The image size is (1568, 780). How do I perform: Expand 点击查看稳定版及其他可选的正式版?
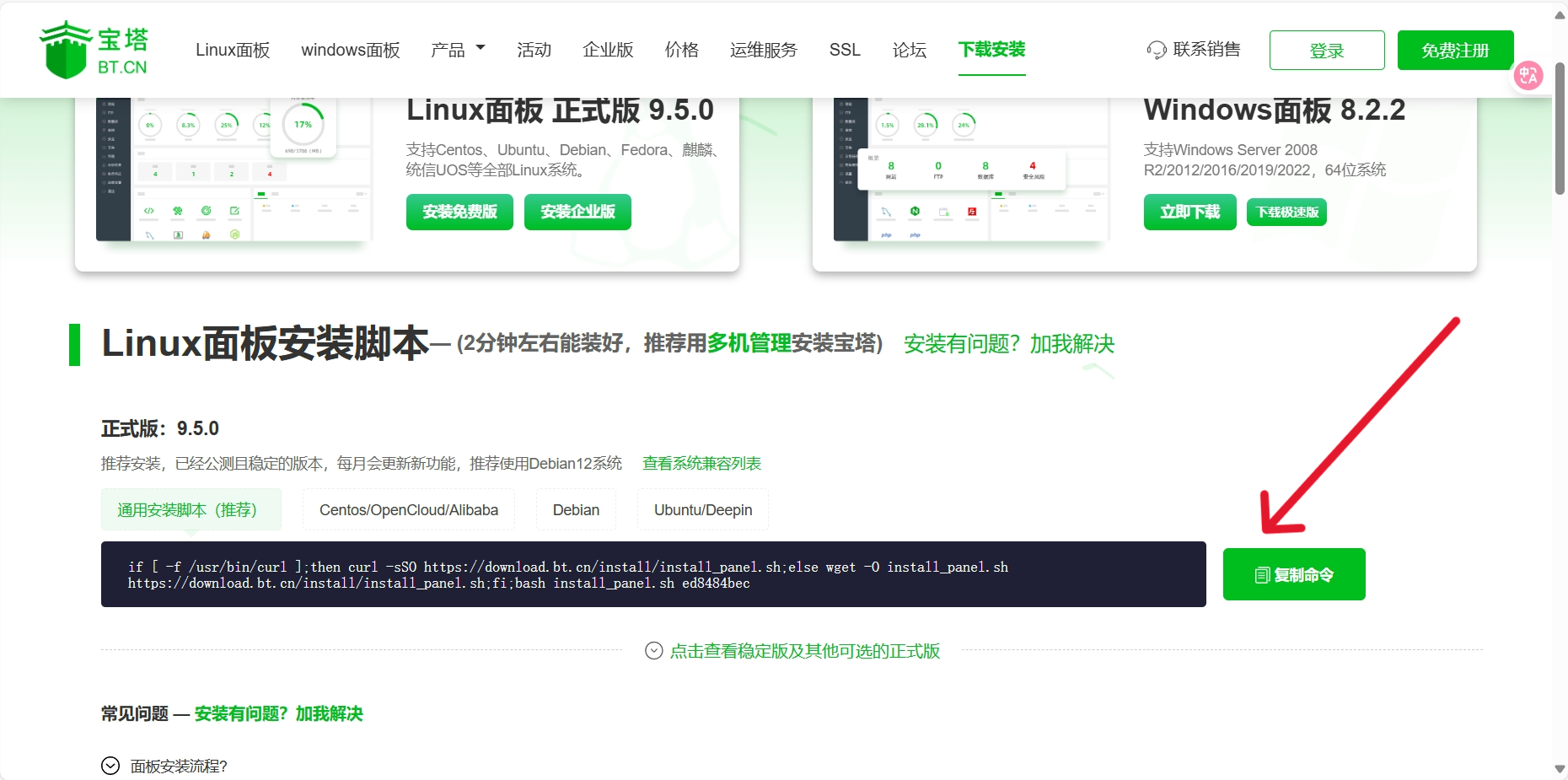coord(805,651)
